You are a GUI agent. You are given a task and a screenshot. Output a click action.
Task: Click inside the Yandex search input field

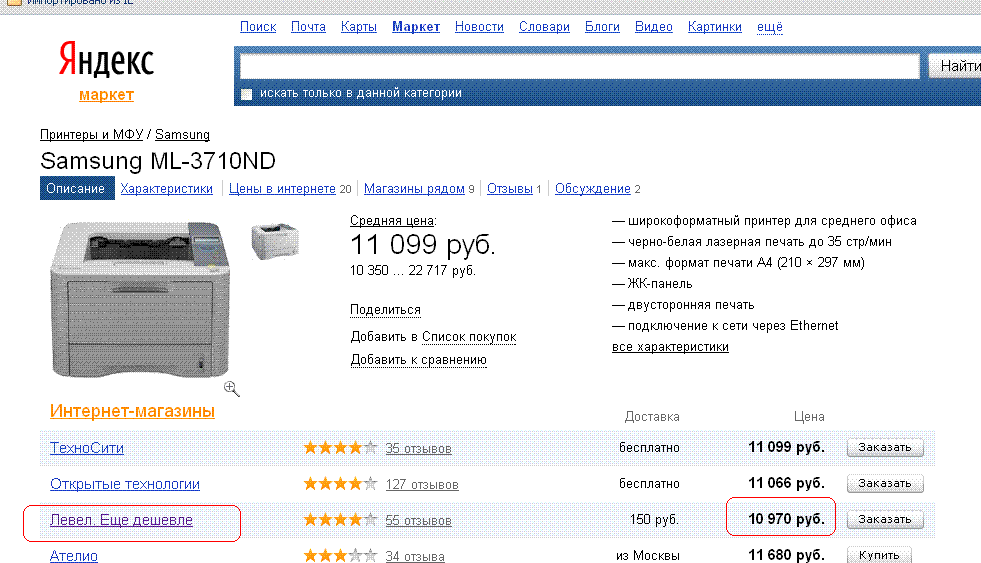click(x=579, y=67)
